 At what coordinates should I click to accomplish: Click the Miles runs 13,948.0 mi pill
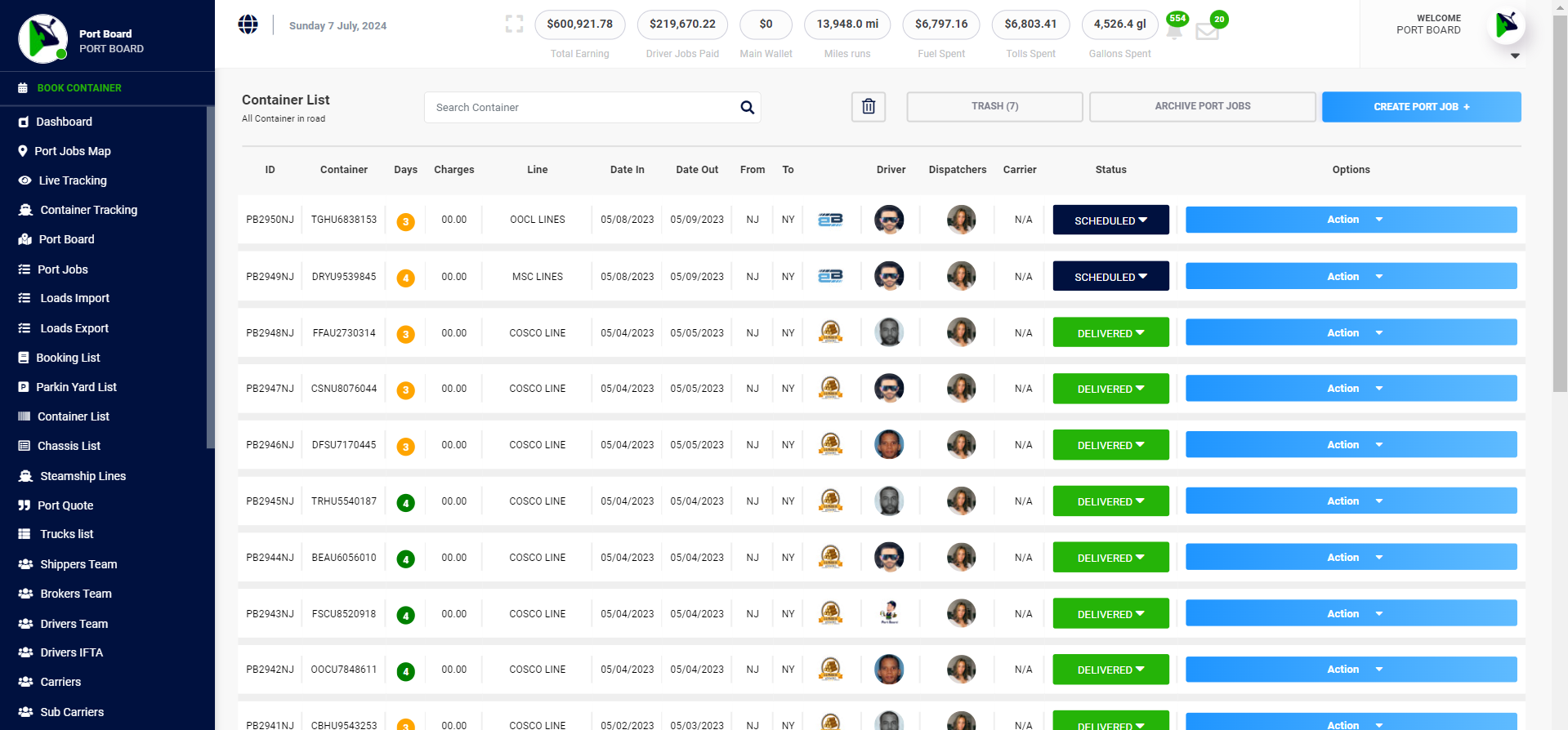tap(847, 24)
